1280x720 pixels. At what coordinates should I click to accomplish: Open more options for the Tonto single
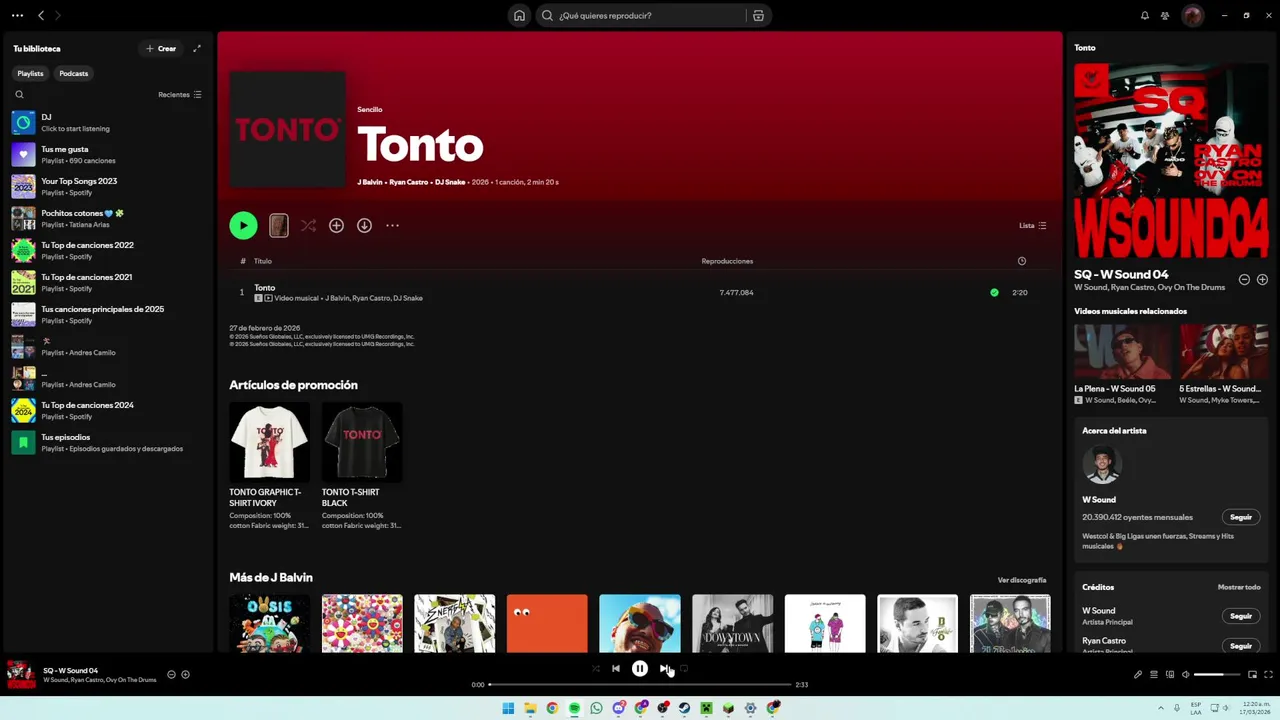(392, 225)
